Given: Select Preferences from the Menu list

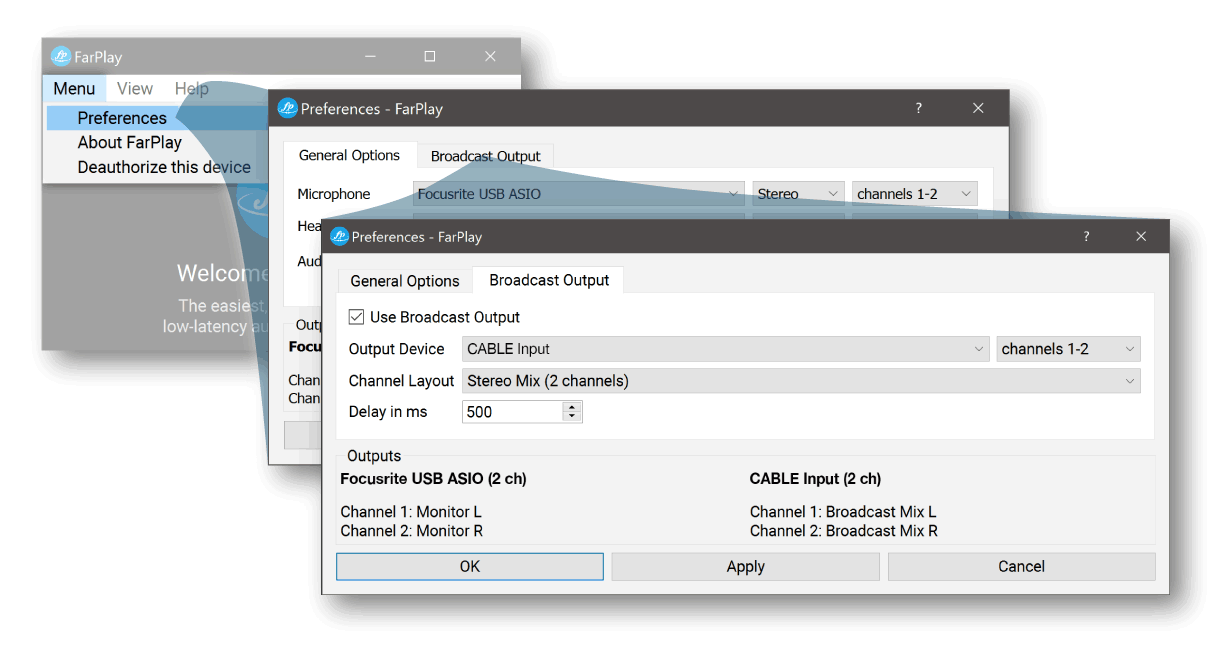Looking at the screenshot, I should pyautogui.click(x=122, y=118).
